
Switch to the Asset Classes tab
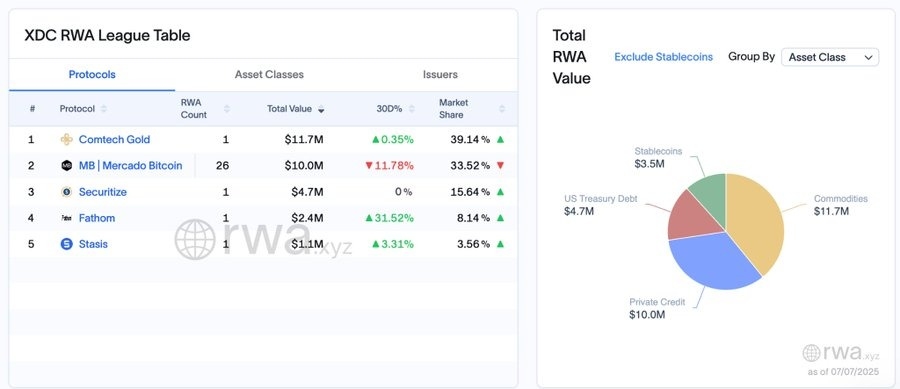point(269,75)
